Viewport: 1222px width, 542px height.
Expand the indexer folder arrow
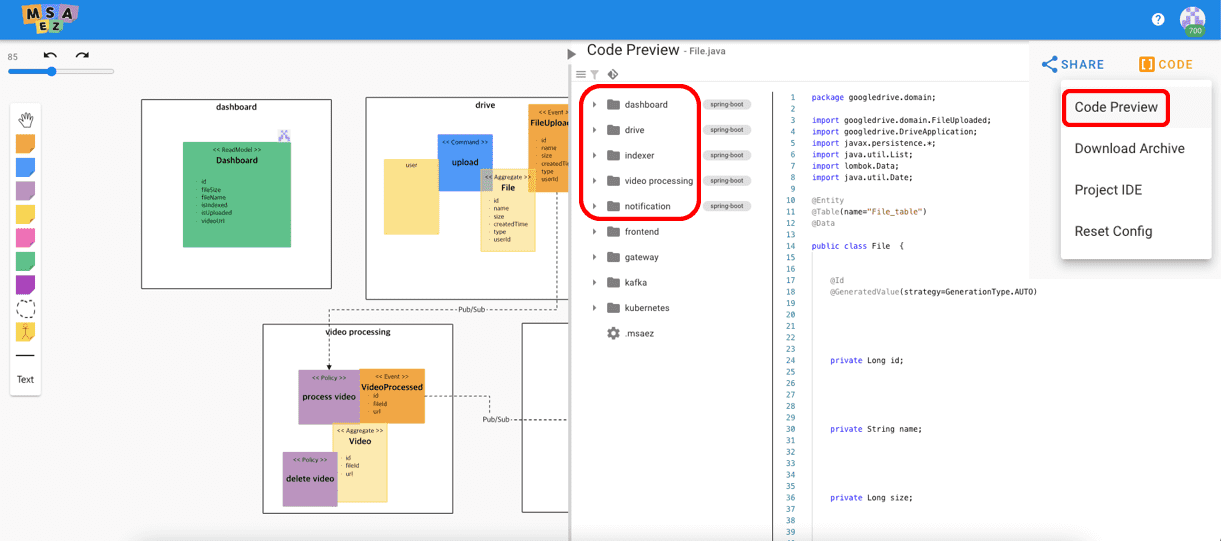tap(594, 155)
